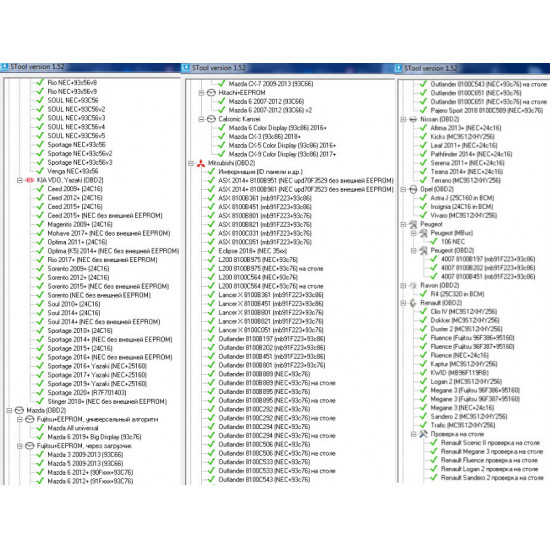Click the icon beside Peugeot (OBD2)
Viewport: 550px width, 550px height.
[x=424, y=250]
